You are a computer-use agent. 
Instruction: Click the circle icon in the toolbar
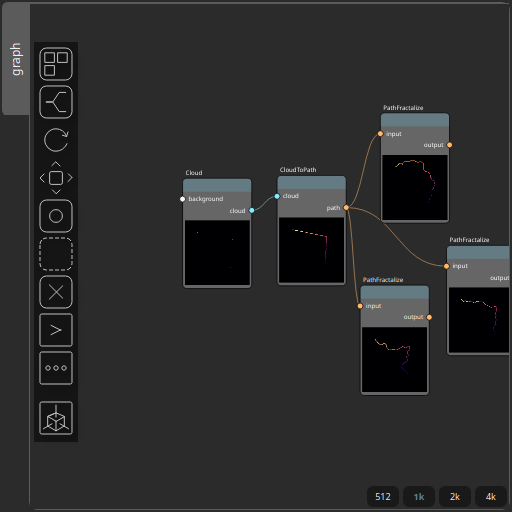click(x=56, y=216)
